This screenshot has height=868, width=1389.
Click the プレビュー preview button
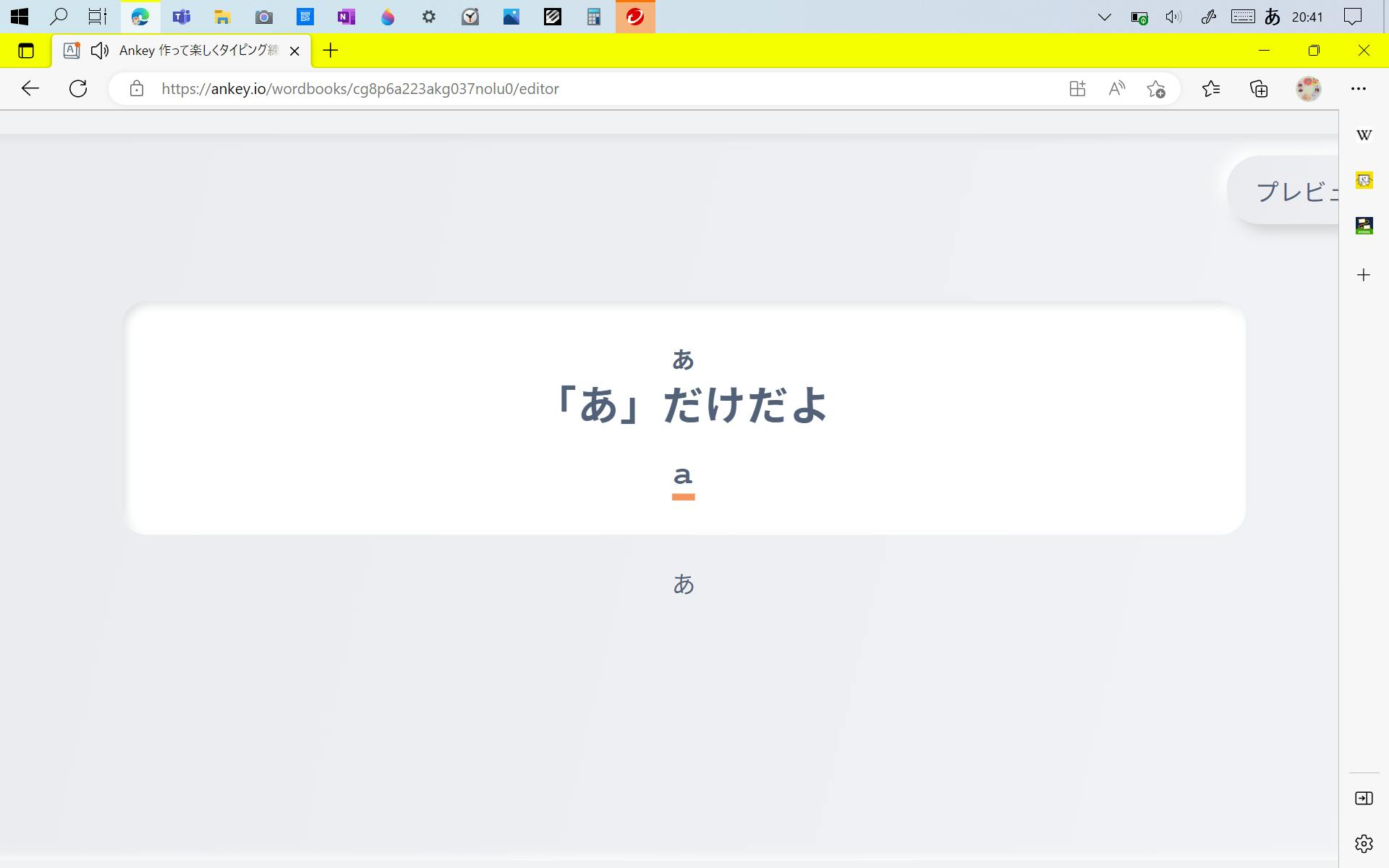pyautogui.click(x=1295, y=191)
